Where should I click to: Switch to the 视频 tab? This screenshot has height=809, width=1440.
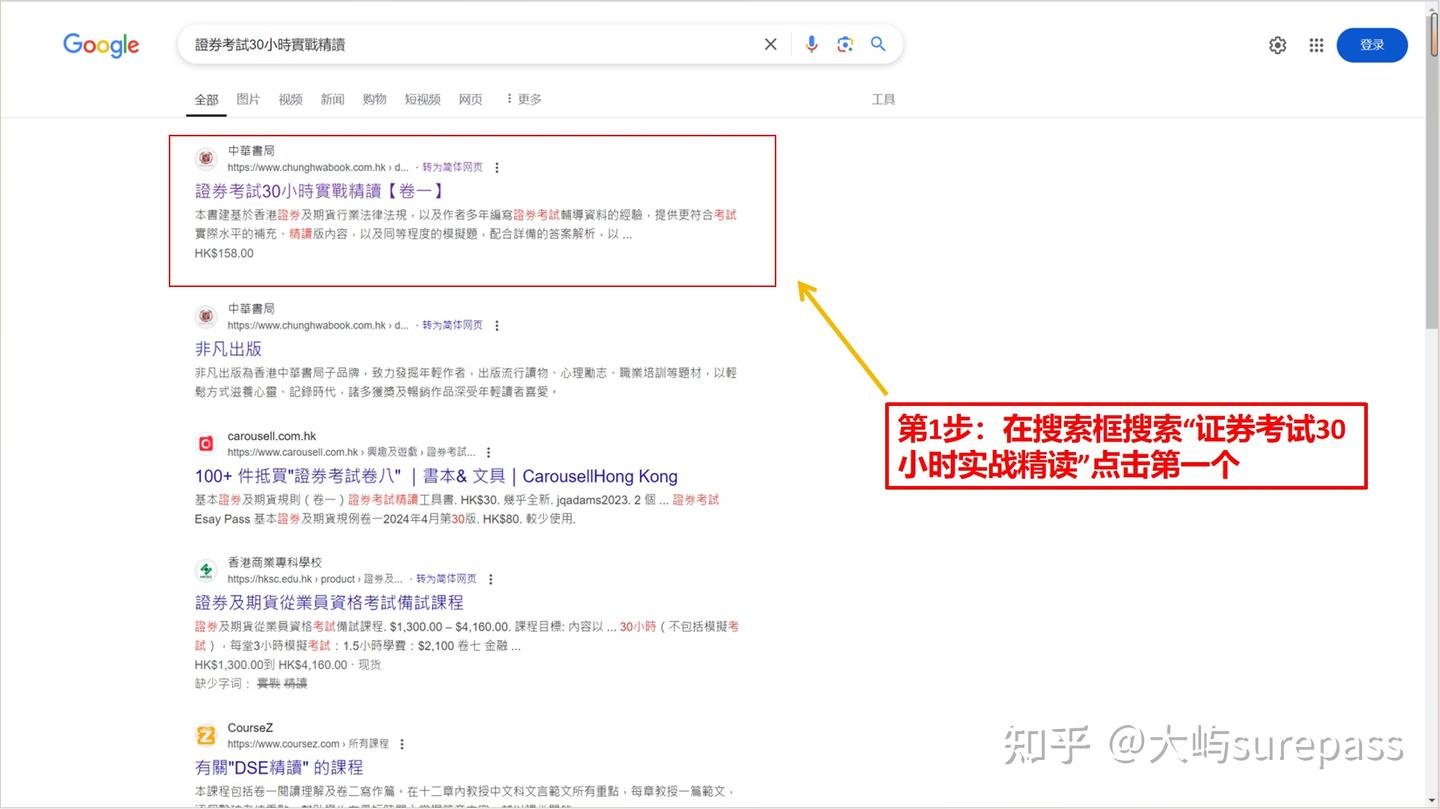[290, 99]
